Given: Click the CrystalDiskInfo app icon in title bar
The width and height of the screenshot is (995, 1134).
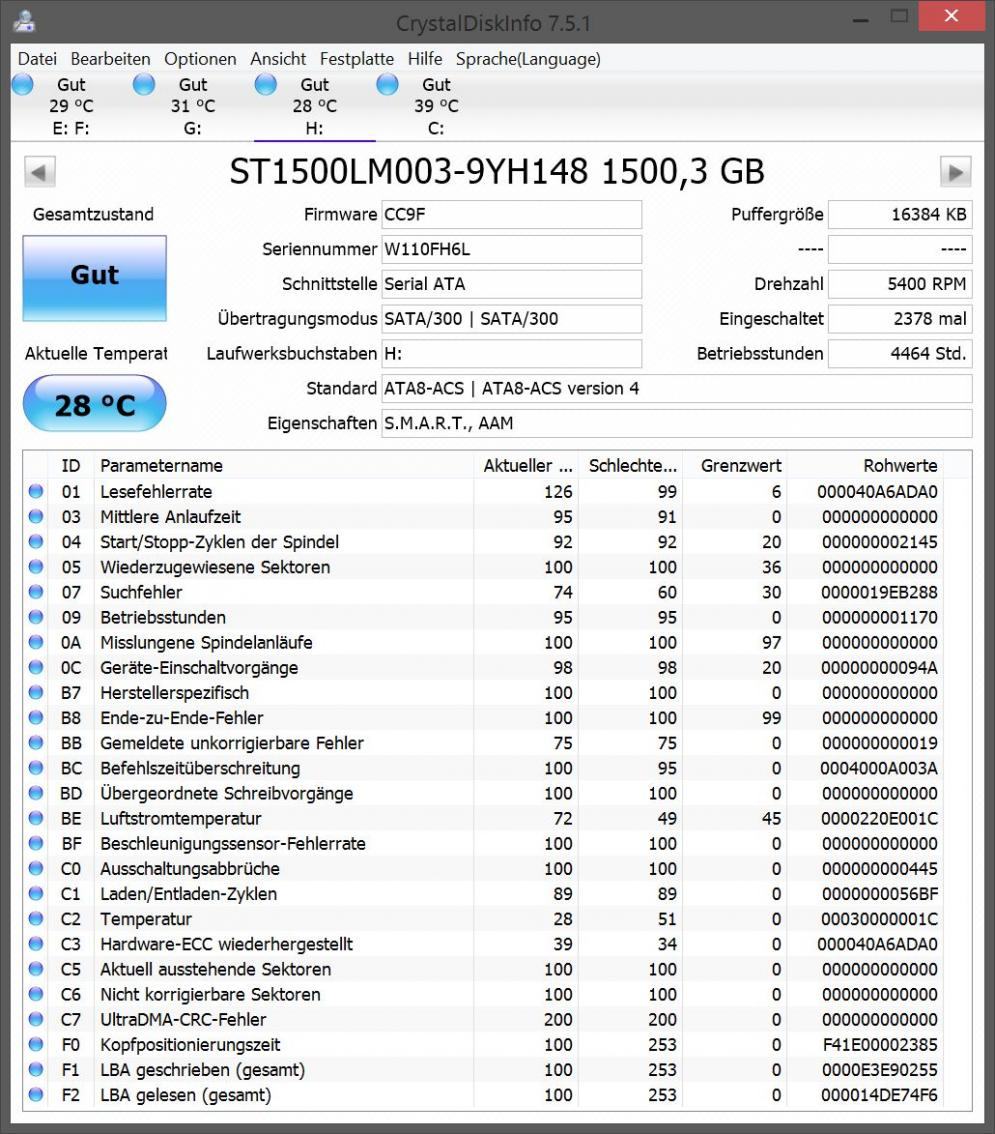Looking at the screenshot, I should tap(25, 21).
